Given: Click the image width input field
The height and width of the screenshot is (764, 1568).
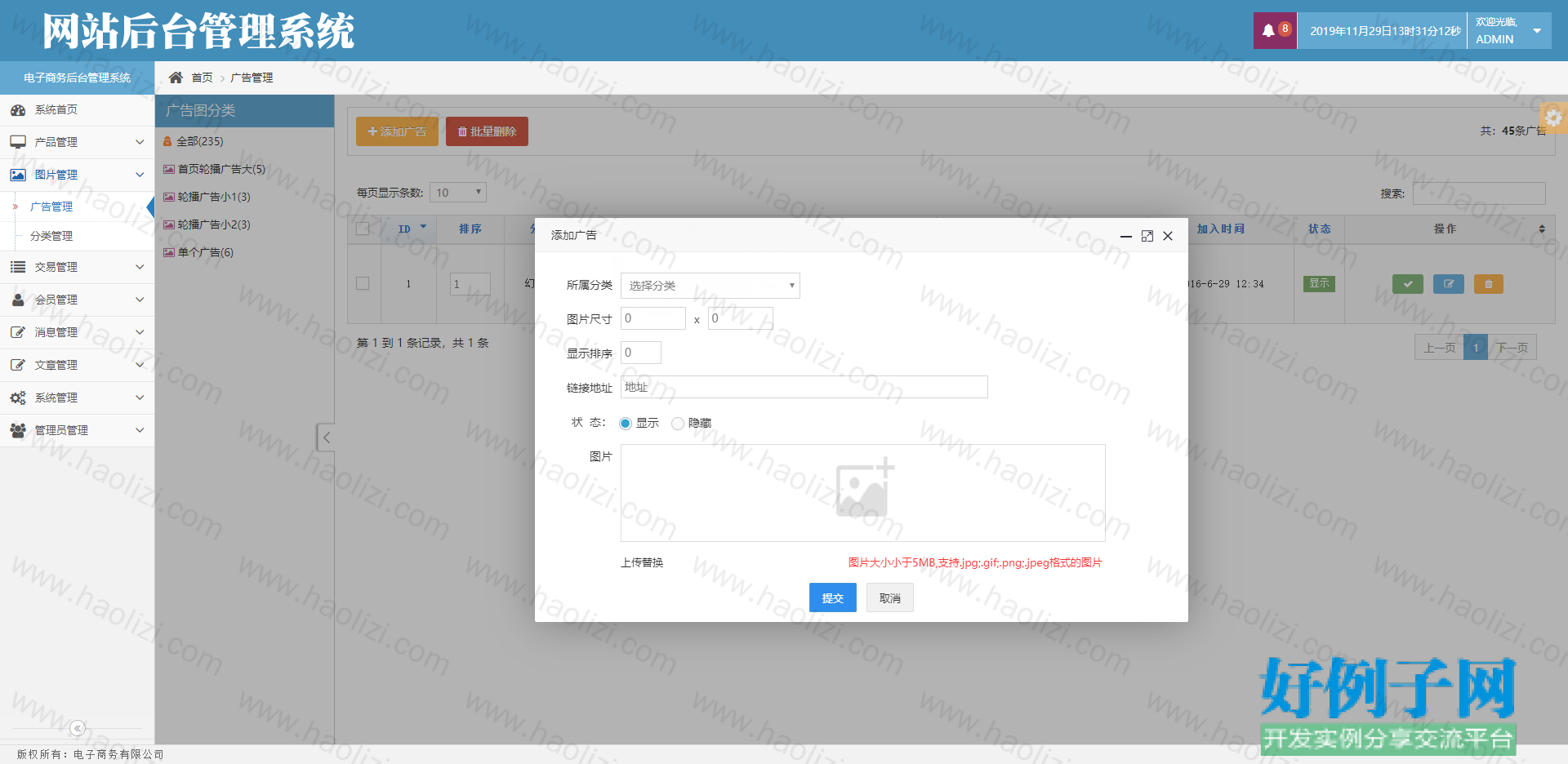Looking at the screenshot, I should pos(653,318).
